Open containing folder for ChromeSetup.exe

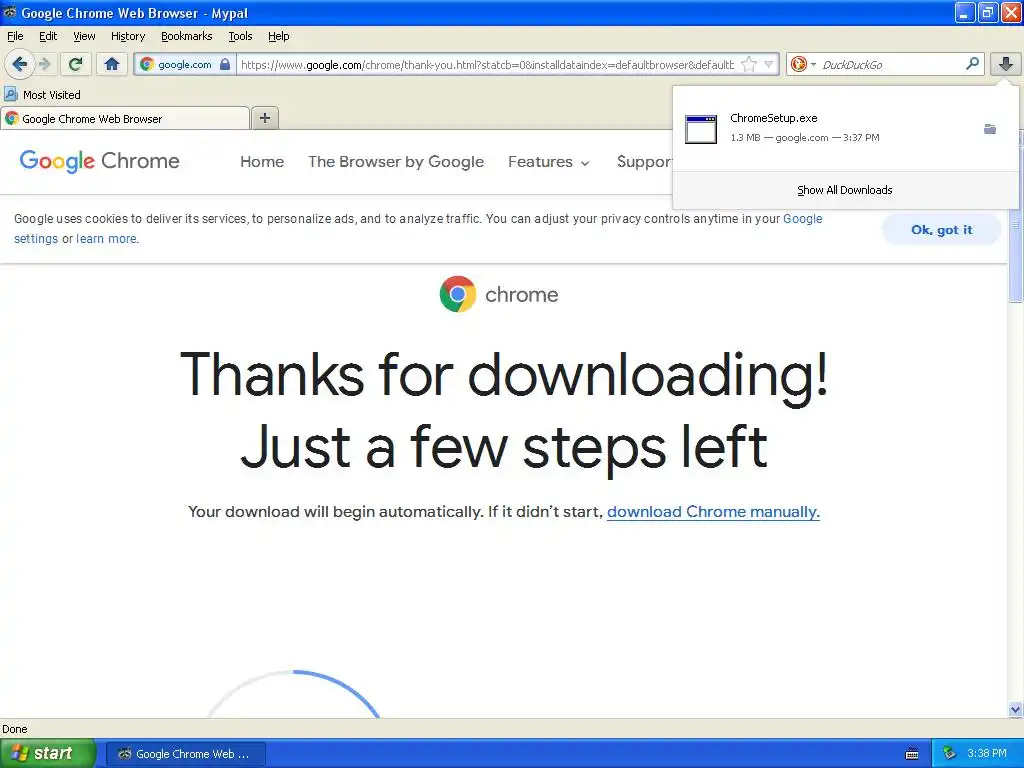990,129
